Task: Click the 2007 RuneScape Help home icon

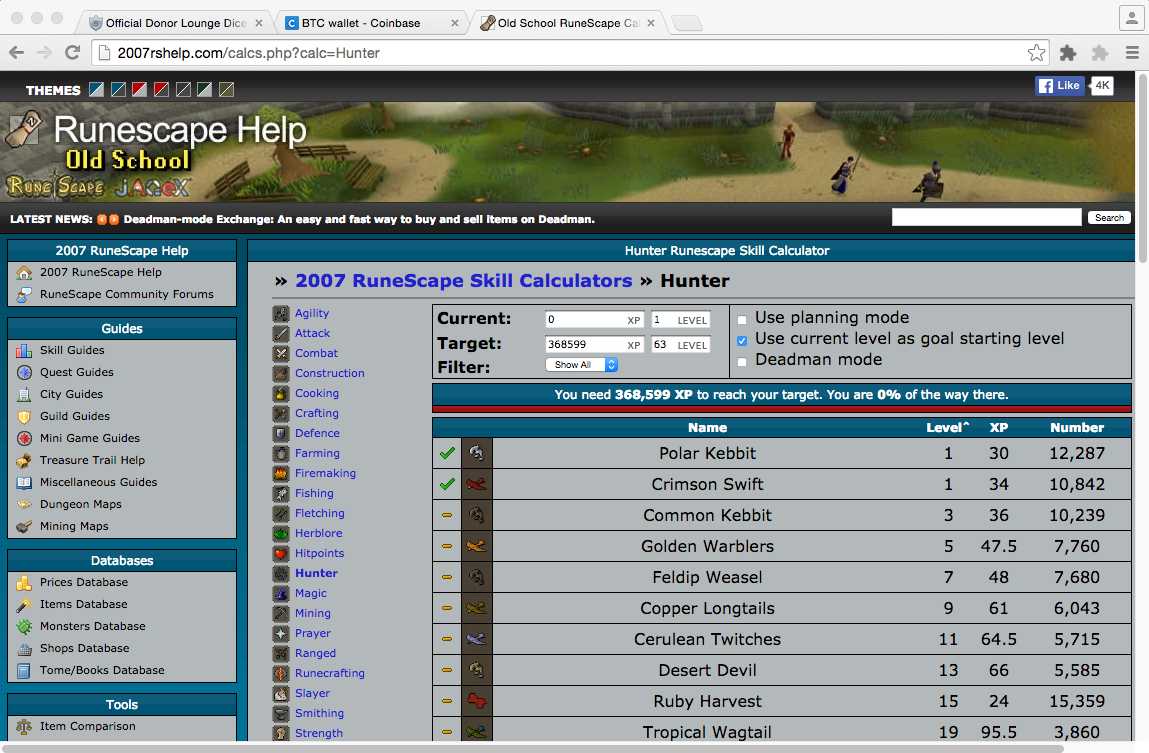Action: pos(24,272)
